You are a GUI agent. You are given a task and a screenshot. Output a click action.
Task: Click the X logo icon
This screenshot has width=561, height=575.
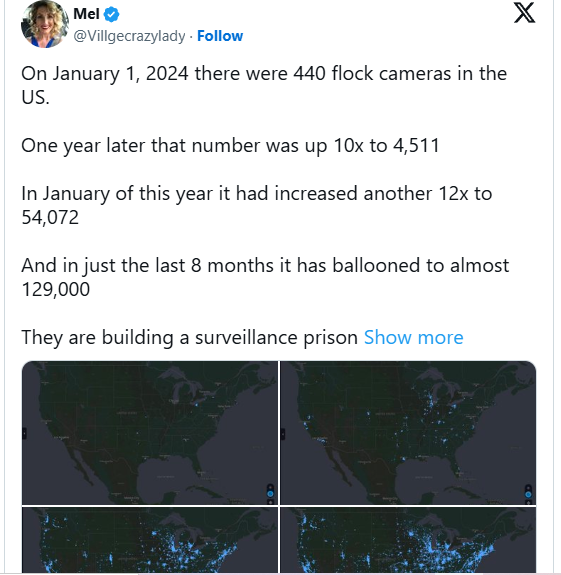click(x=524, y=12)
